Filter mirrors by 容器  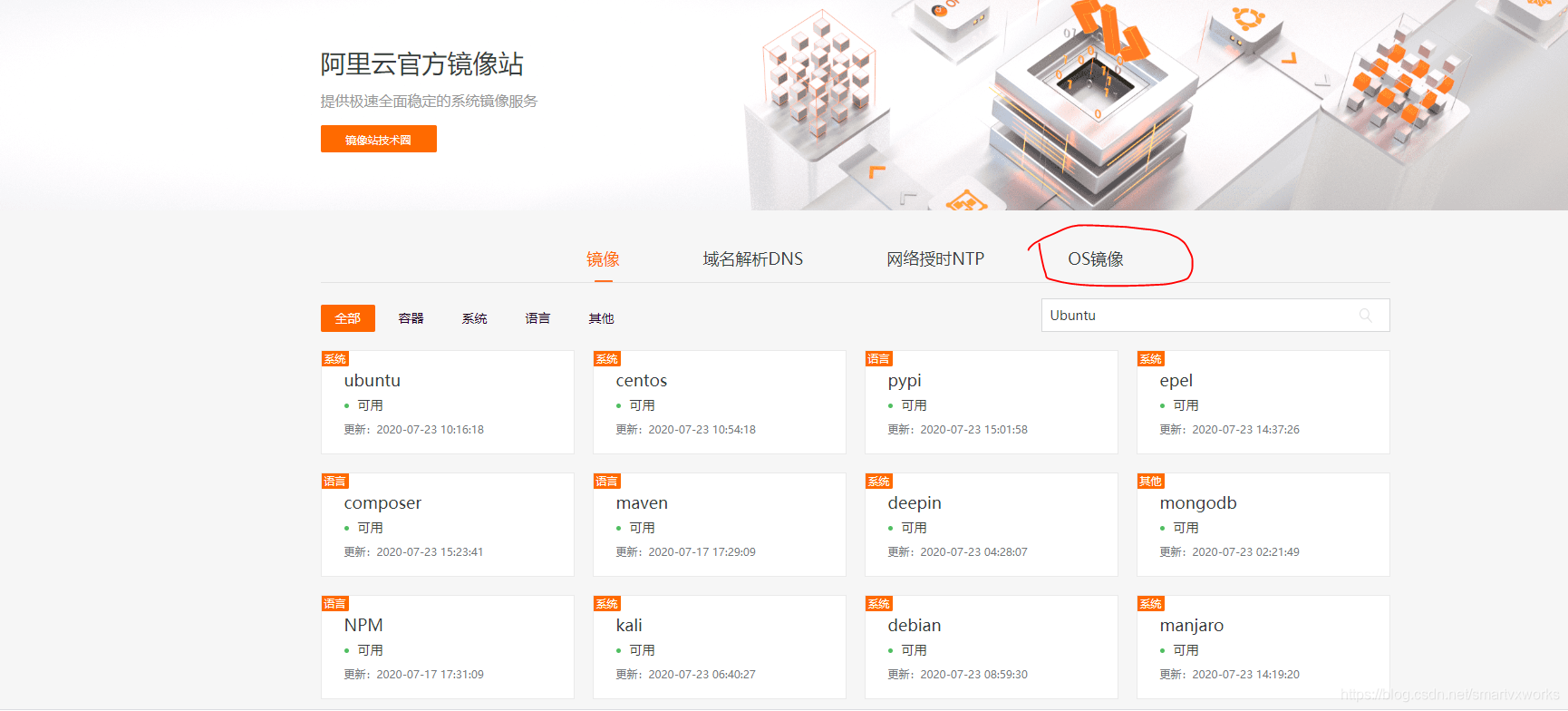(411, 318)
